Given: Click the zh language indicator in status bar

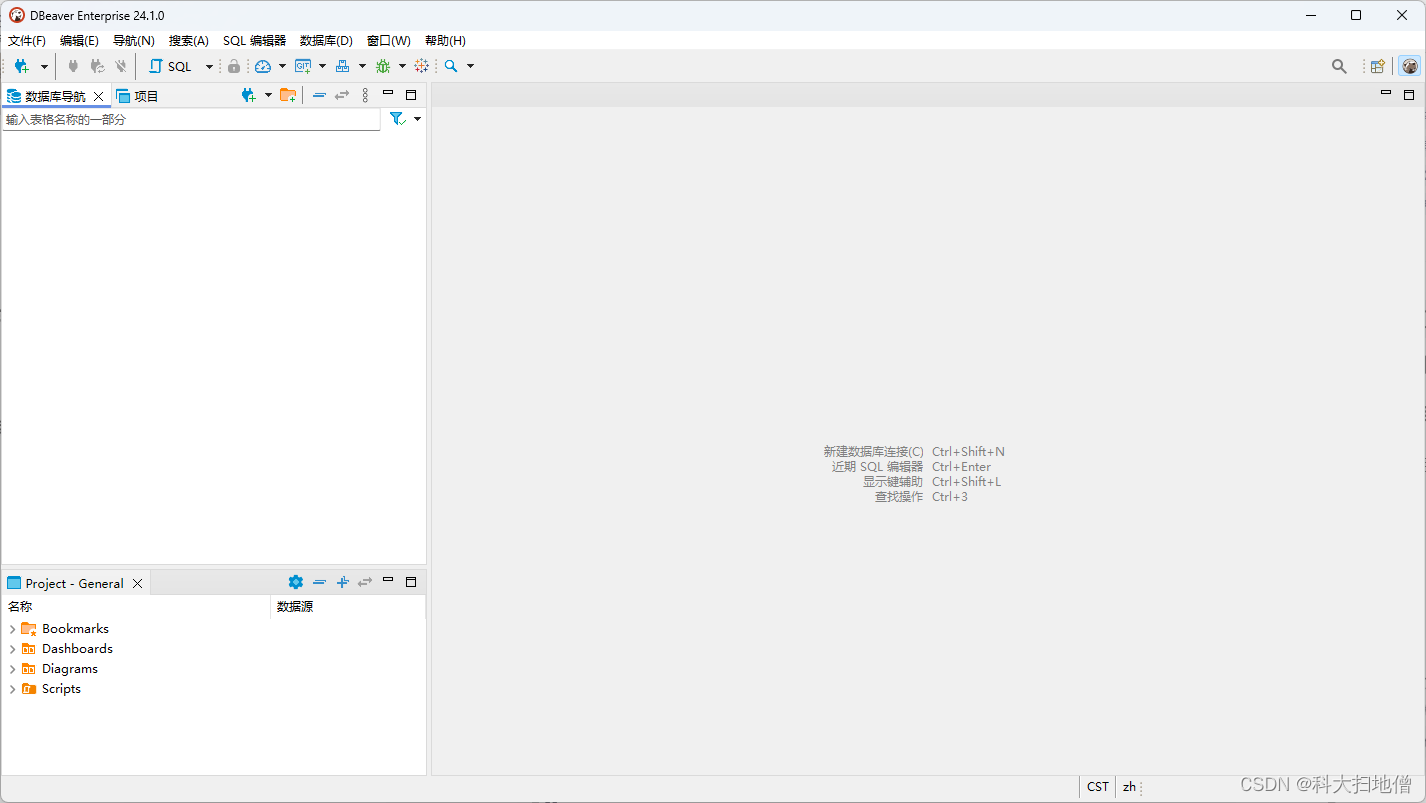Looking at the screenshot, I should (x=1129, y=787).
